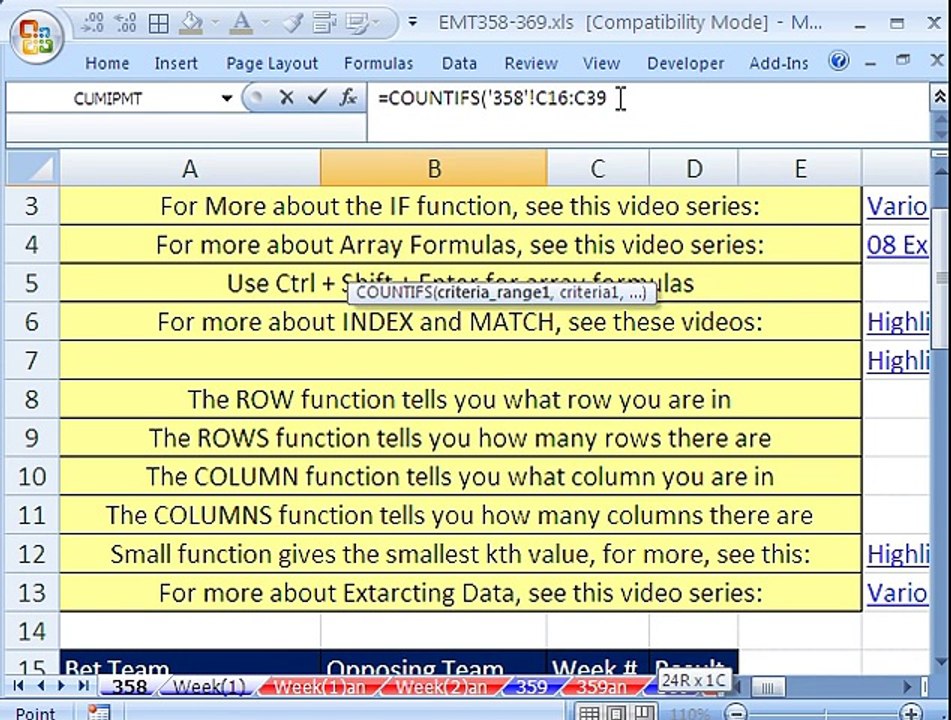Click the Select All corner button

pos(33,168)
